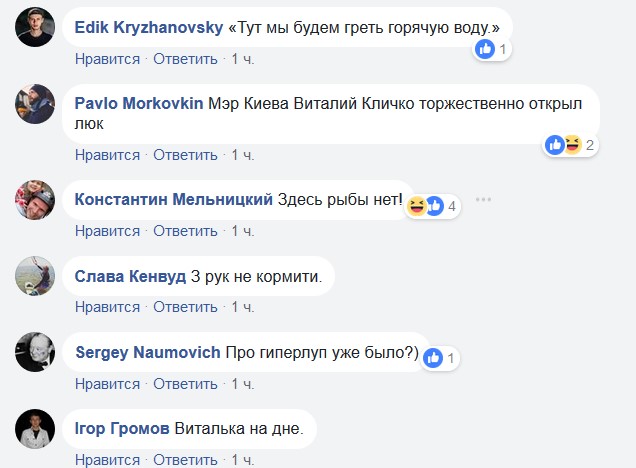Click the timestamp on Edik Kryzhanovsky's comment
This screenshot has height=468, width=636.
[243, 59]
